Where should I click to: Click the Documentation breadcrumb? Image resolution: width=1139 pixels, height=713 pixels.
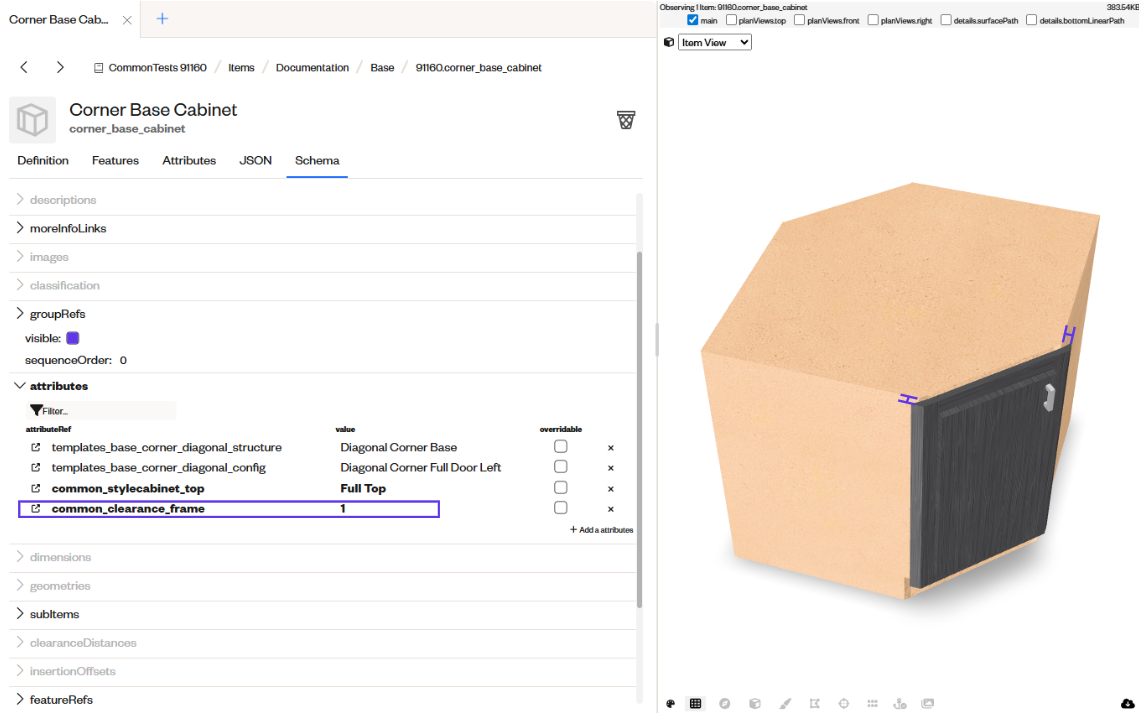point(312,68)
